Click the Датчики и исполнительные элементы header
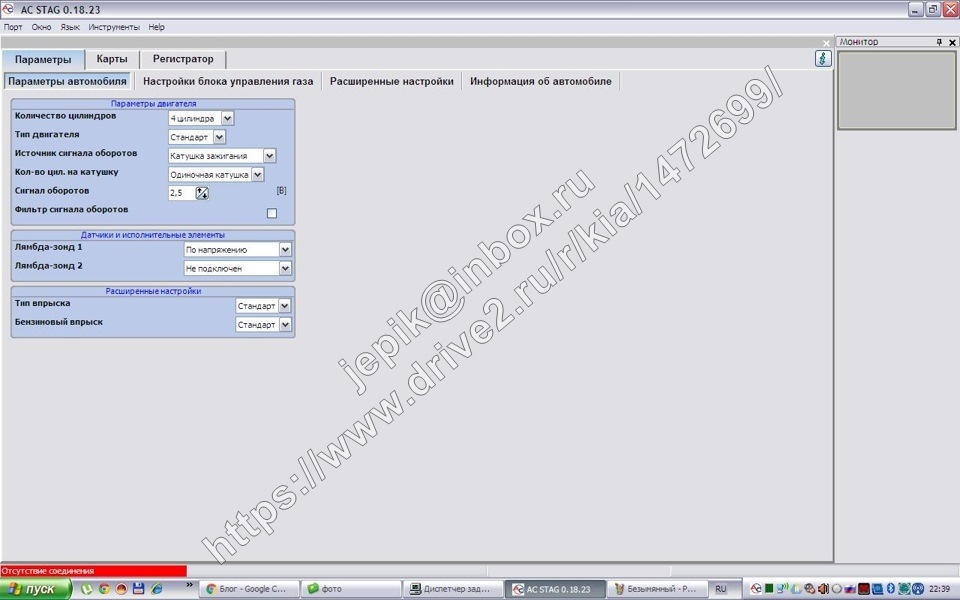Screen dimensions: 960x600 point(153,234)
